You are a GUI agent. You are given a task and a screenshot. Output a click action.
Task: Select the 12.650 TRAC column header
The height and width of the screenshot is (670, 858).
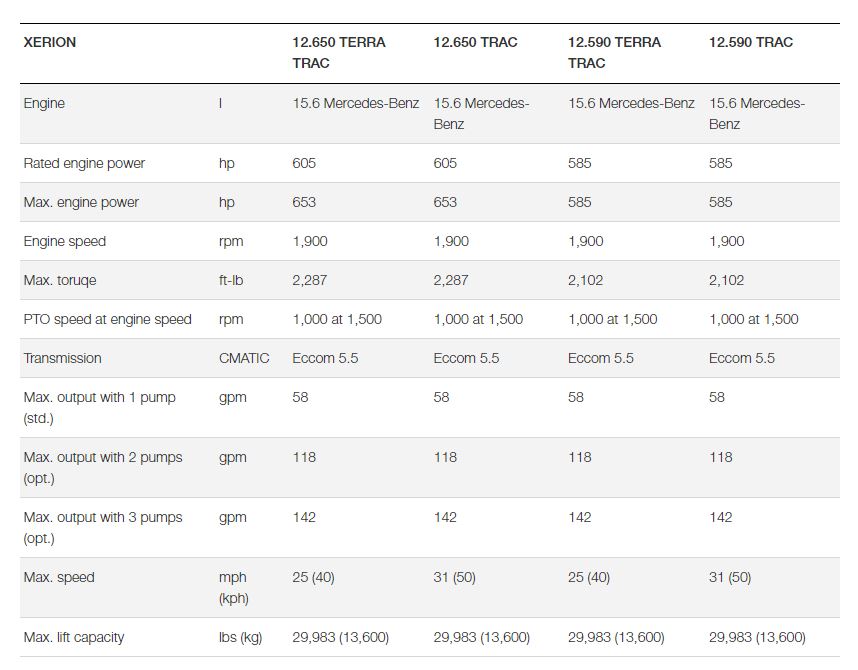475,42
